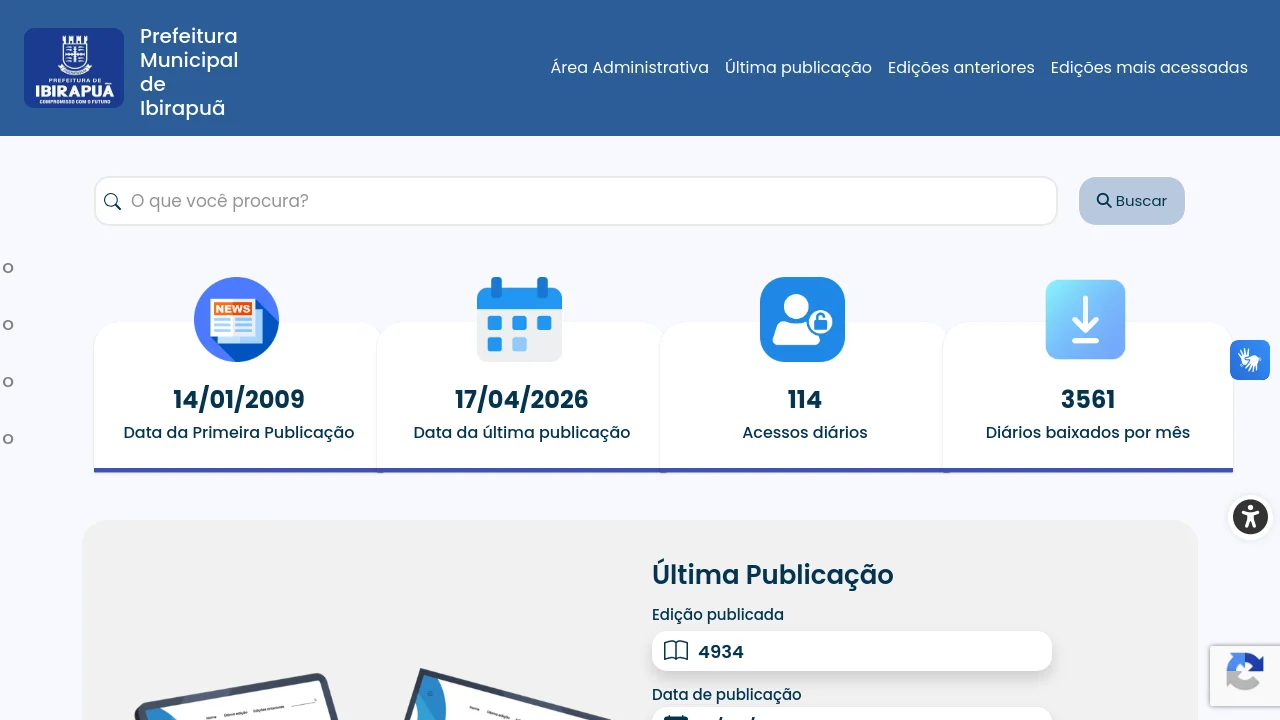Go to Última publicação in navigation
Viewport: 1280px width, 720px height.
point(798,68)
